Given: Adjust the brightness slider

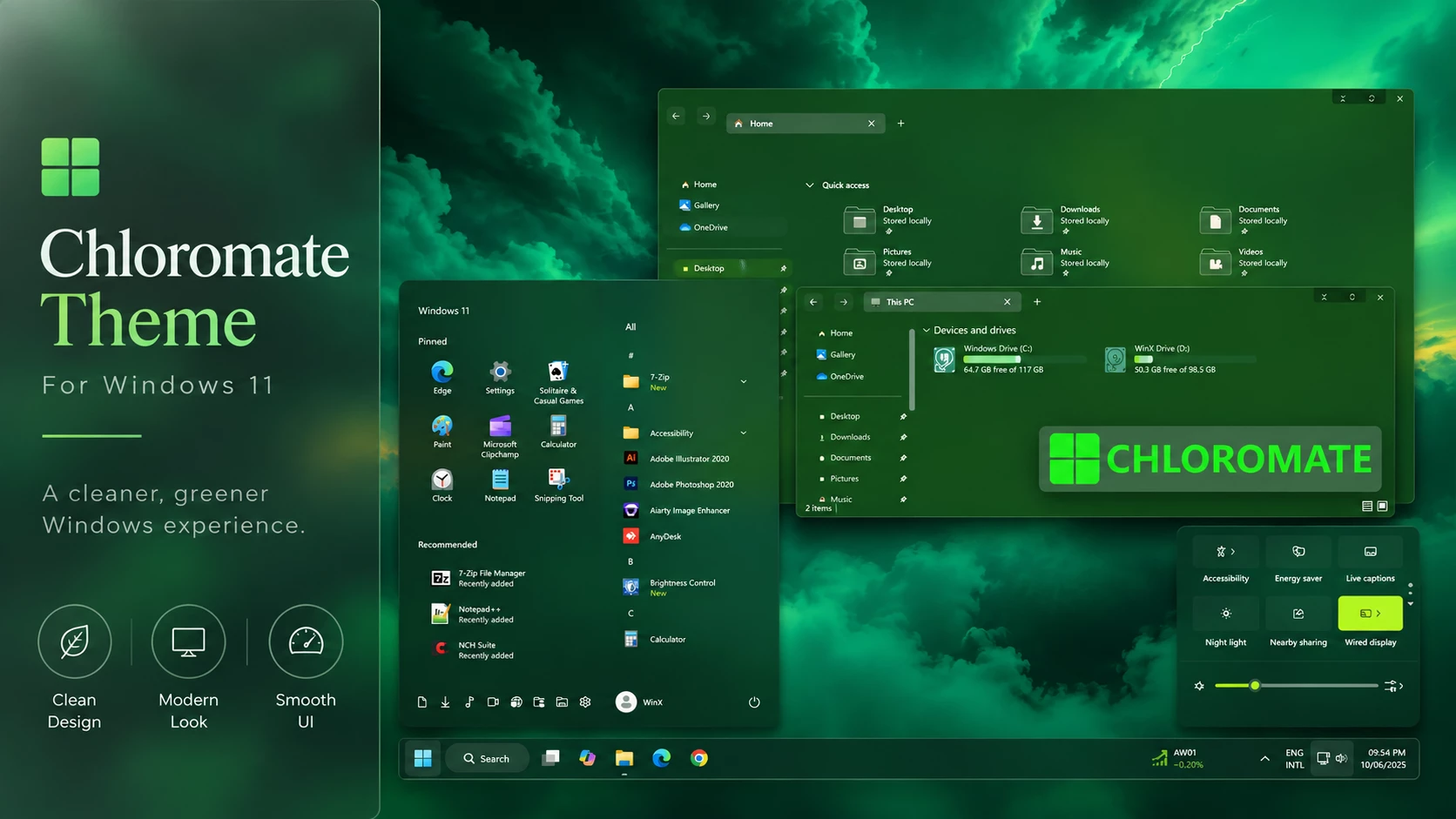Looking at the screenshot, I should pyautogui.click(x=1296, y=686).
